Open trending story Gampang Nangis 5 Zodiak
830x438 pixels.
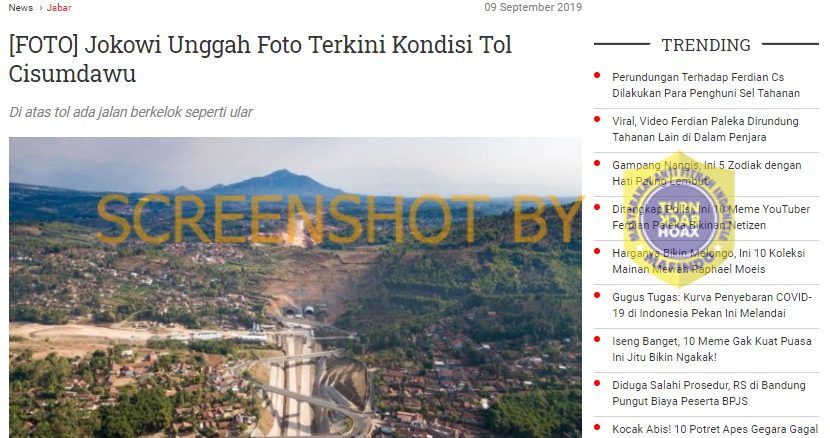(x=707, y=173)
